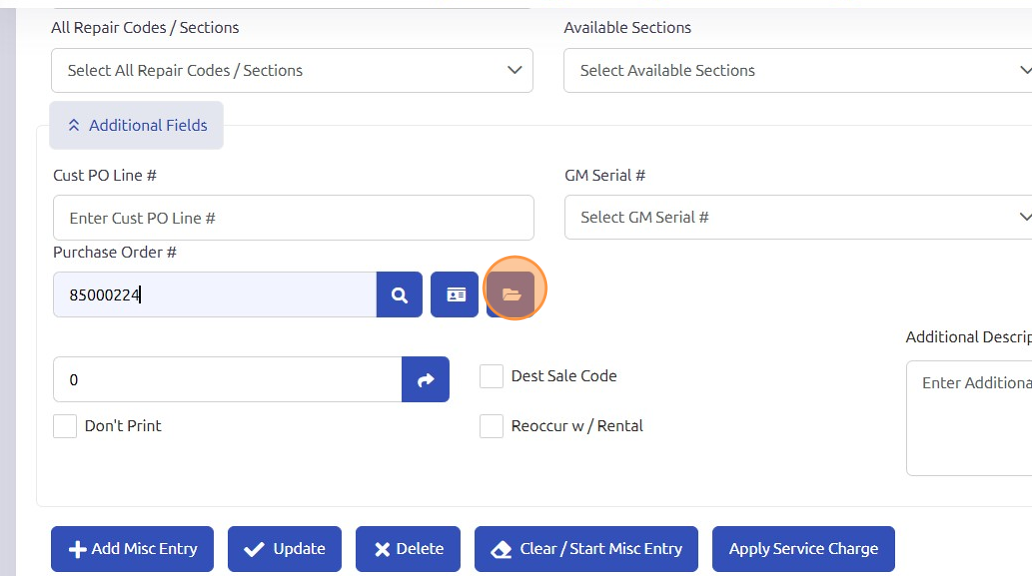
Task: Collapse the Additional Fields section
Action: tap(137, 126)
